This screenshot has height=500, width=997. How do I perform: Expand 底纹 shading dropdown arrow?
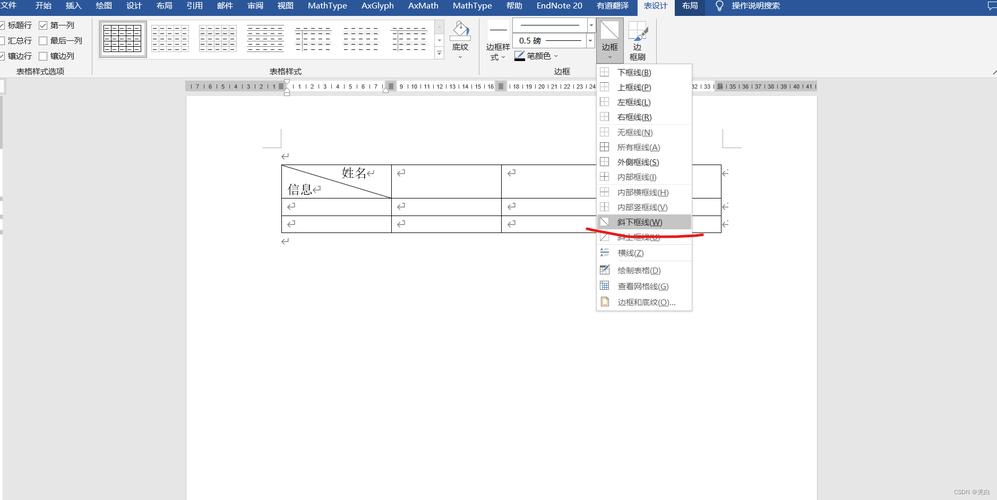tap(460, 57)
